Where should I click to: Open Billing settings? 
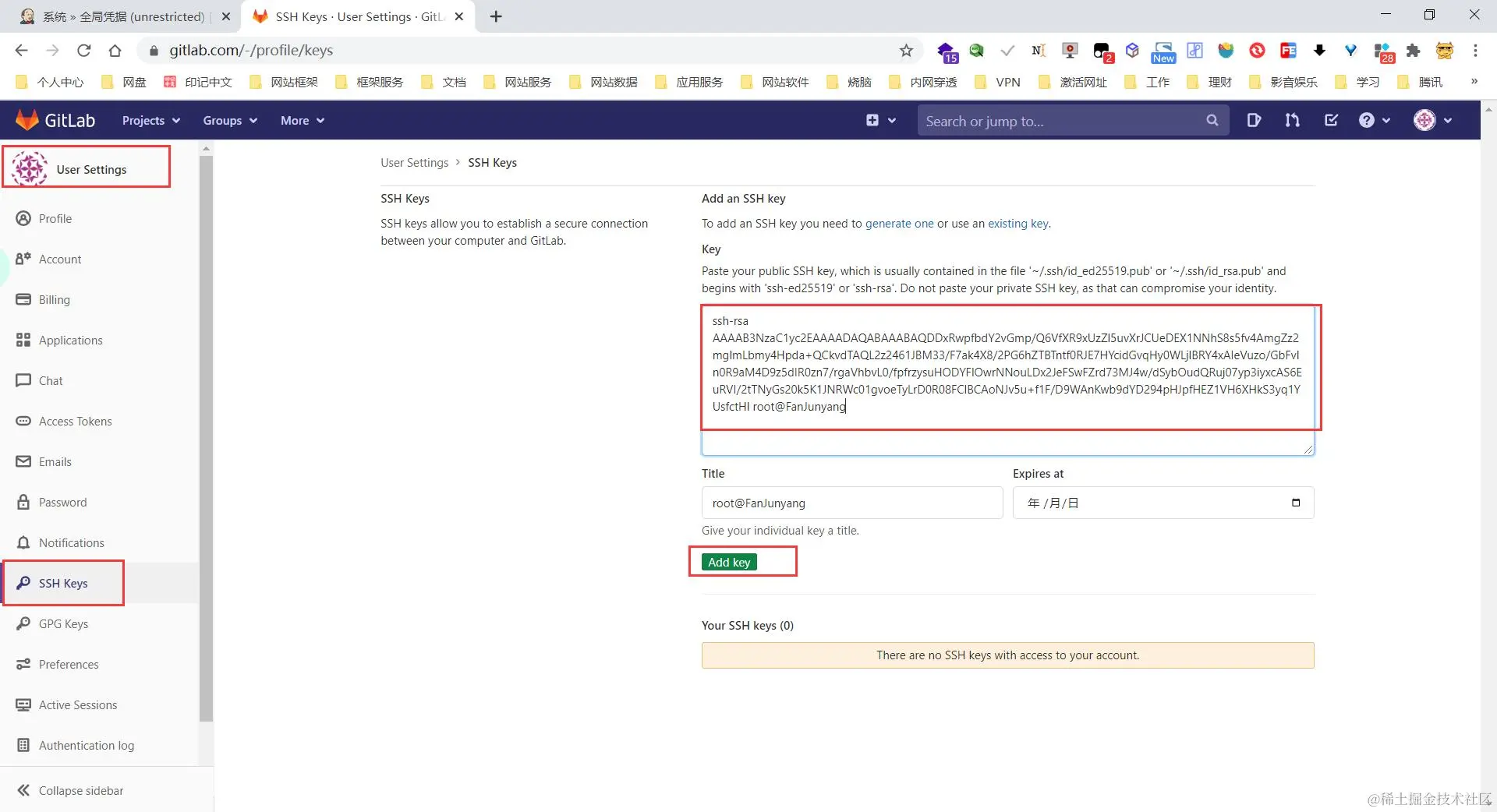54,300
